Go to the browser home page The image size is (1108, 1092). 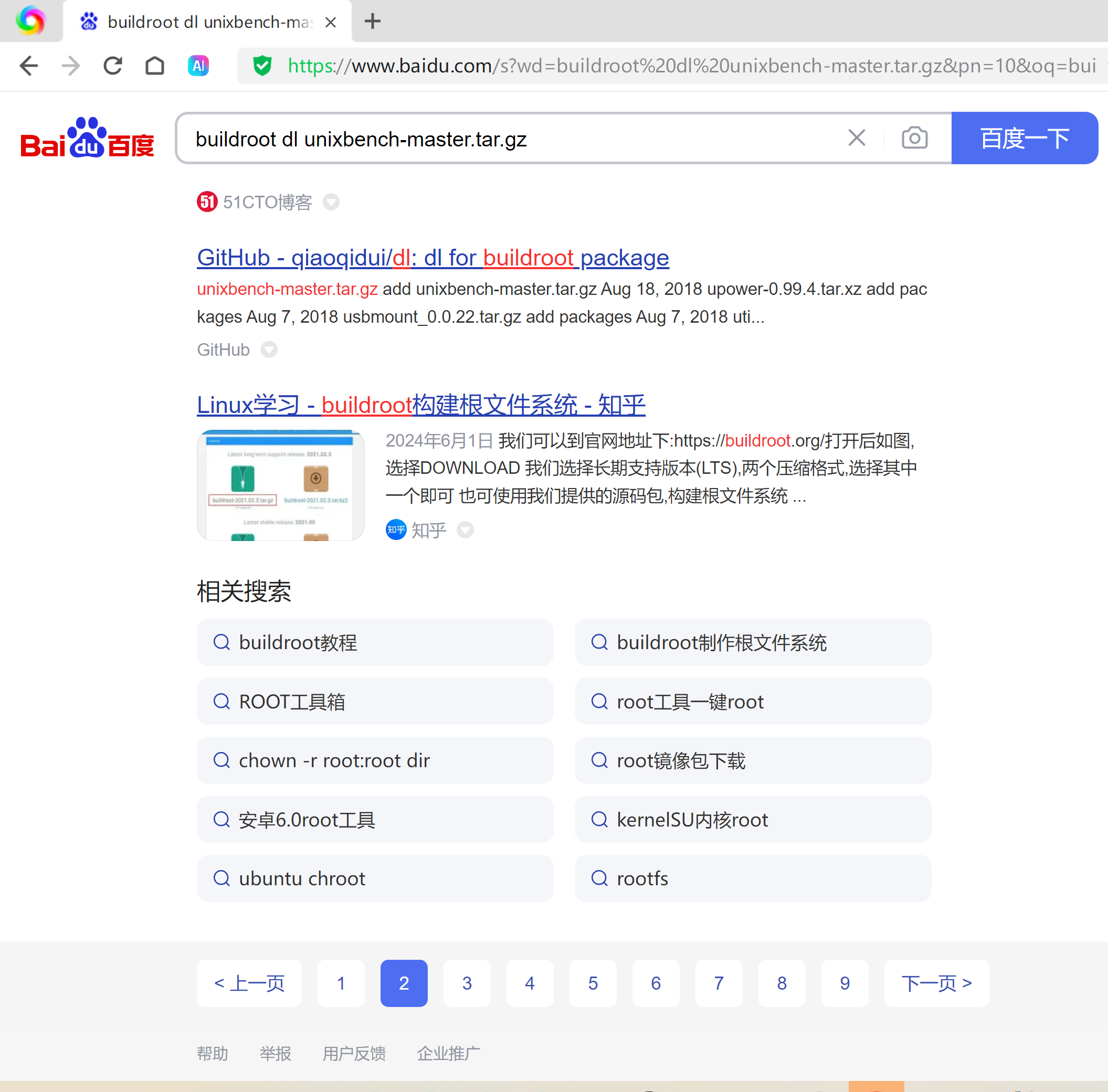tap(155, 66)
